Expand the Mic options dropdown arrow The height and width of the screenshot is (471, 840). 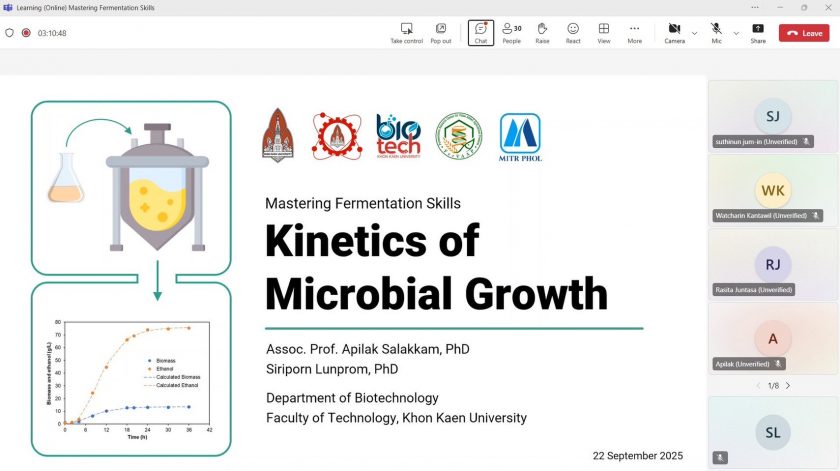tap(736, 33)
